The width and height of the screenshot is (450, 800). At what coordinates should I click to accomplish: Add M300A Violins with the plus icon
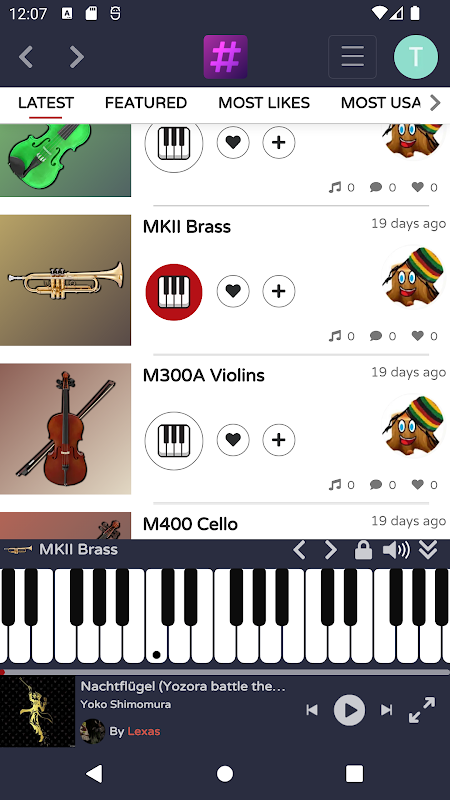(279, 440)
